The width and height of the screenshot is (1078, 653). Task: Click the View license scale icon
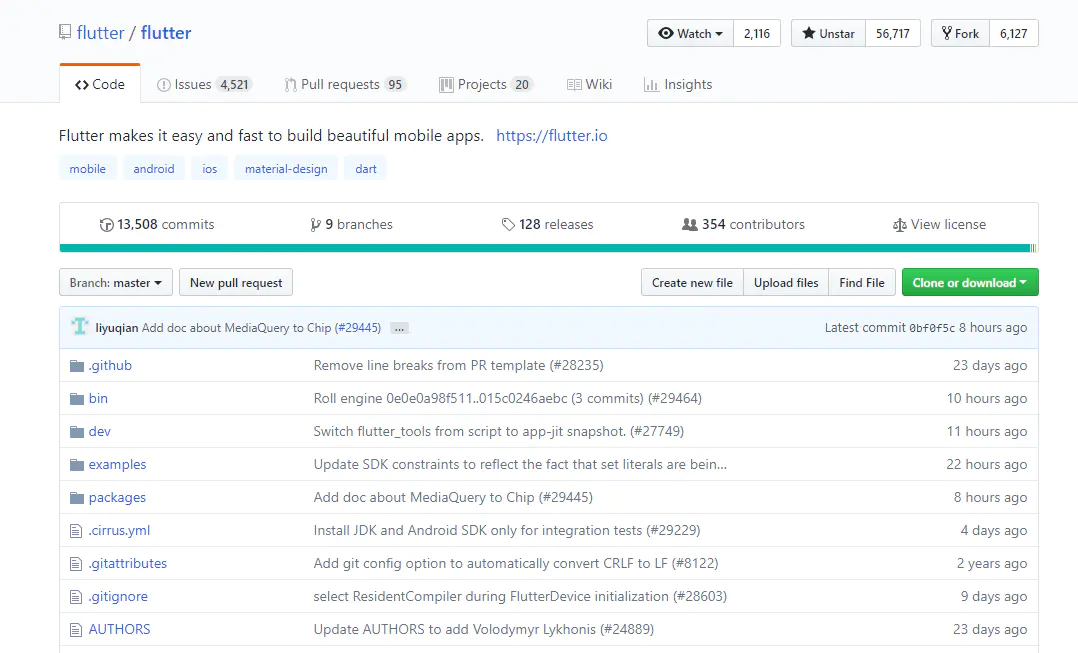tap(899, 225)
